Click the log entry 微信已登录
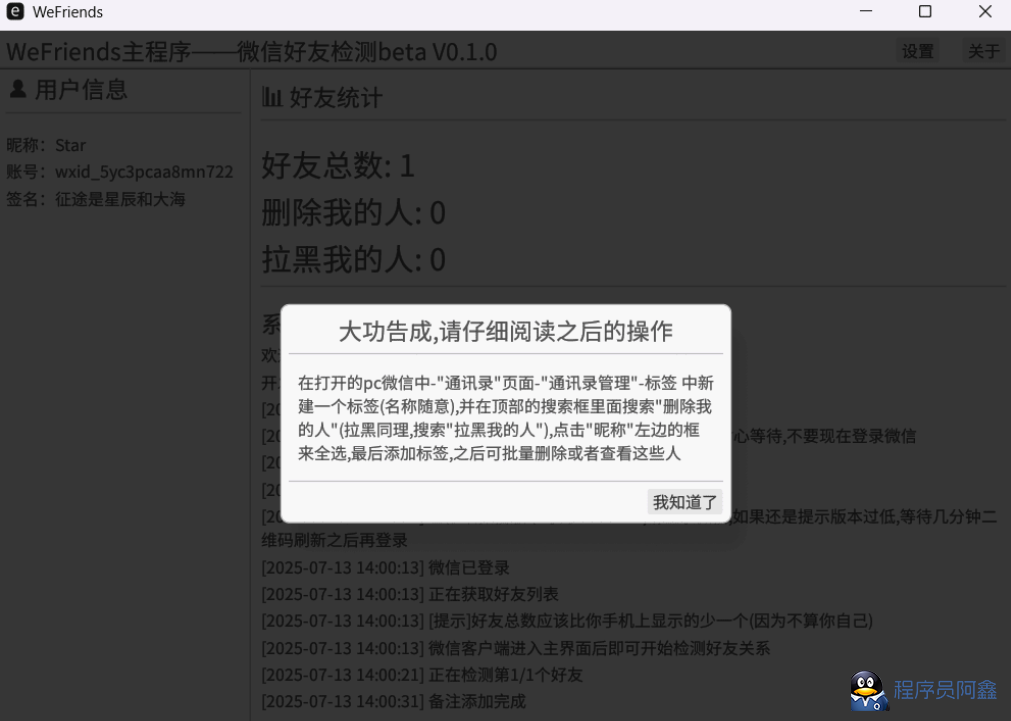1011x721 pixels. click(385, 568)
